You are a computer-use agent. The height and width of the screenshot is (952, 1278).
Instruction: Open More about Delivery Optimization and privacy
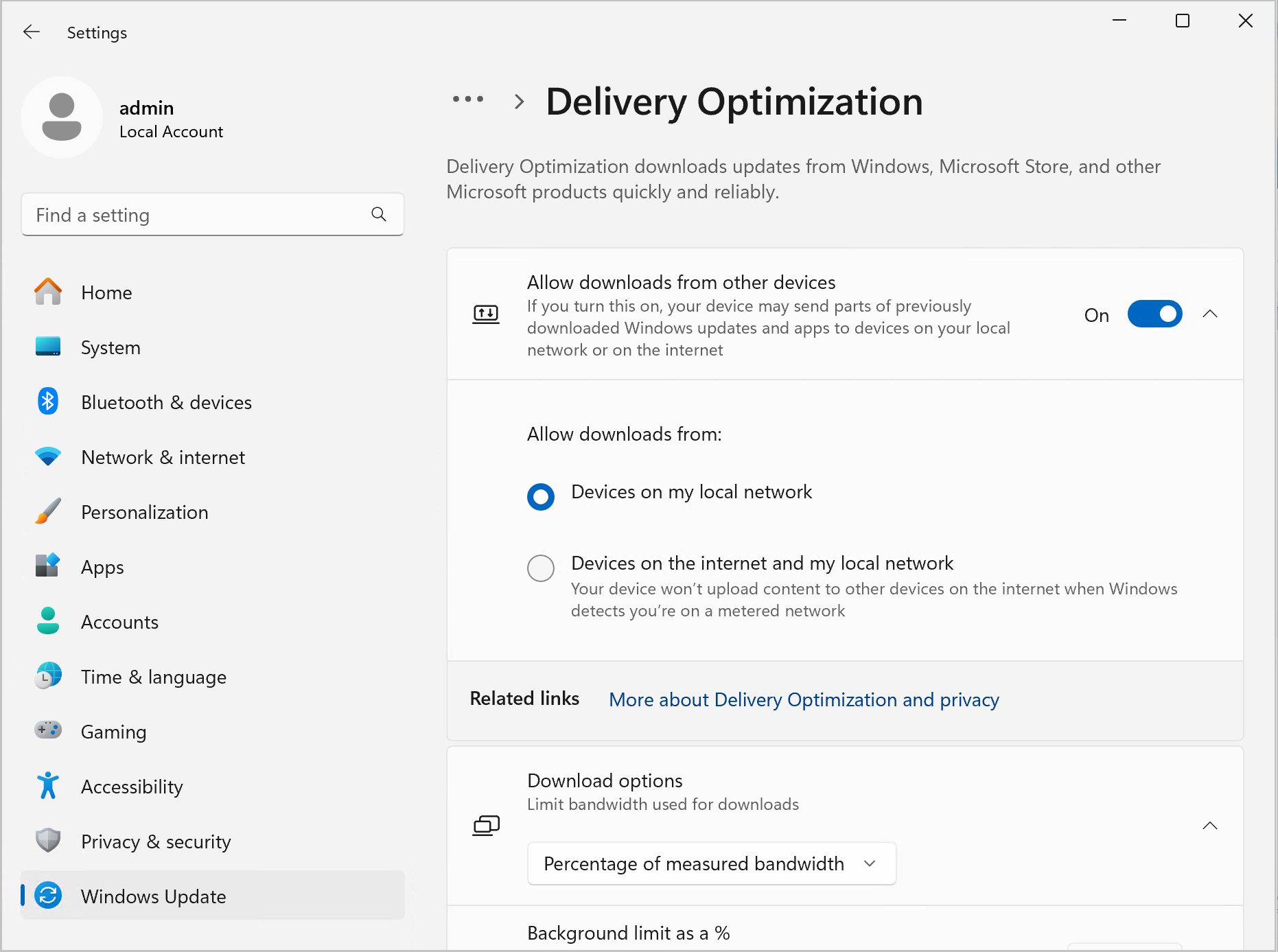804,699
